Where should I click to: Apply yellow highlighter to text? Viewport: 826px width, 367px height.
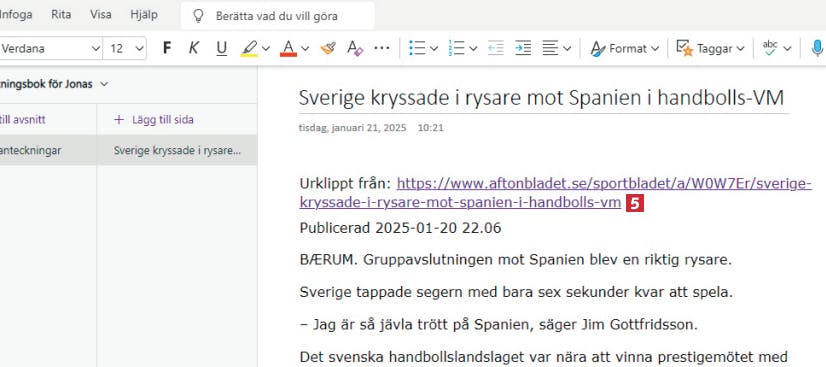tap(250, 48)
